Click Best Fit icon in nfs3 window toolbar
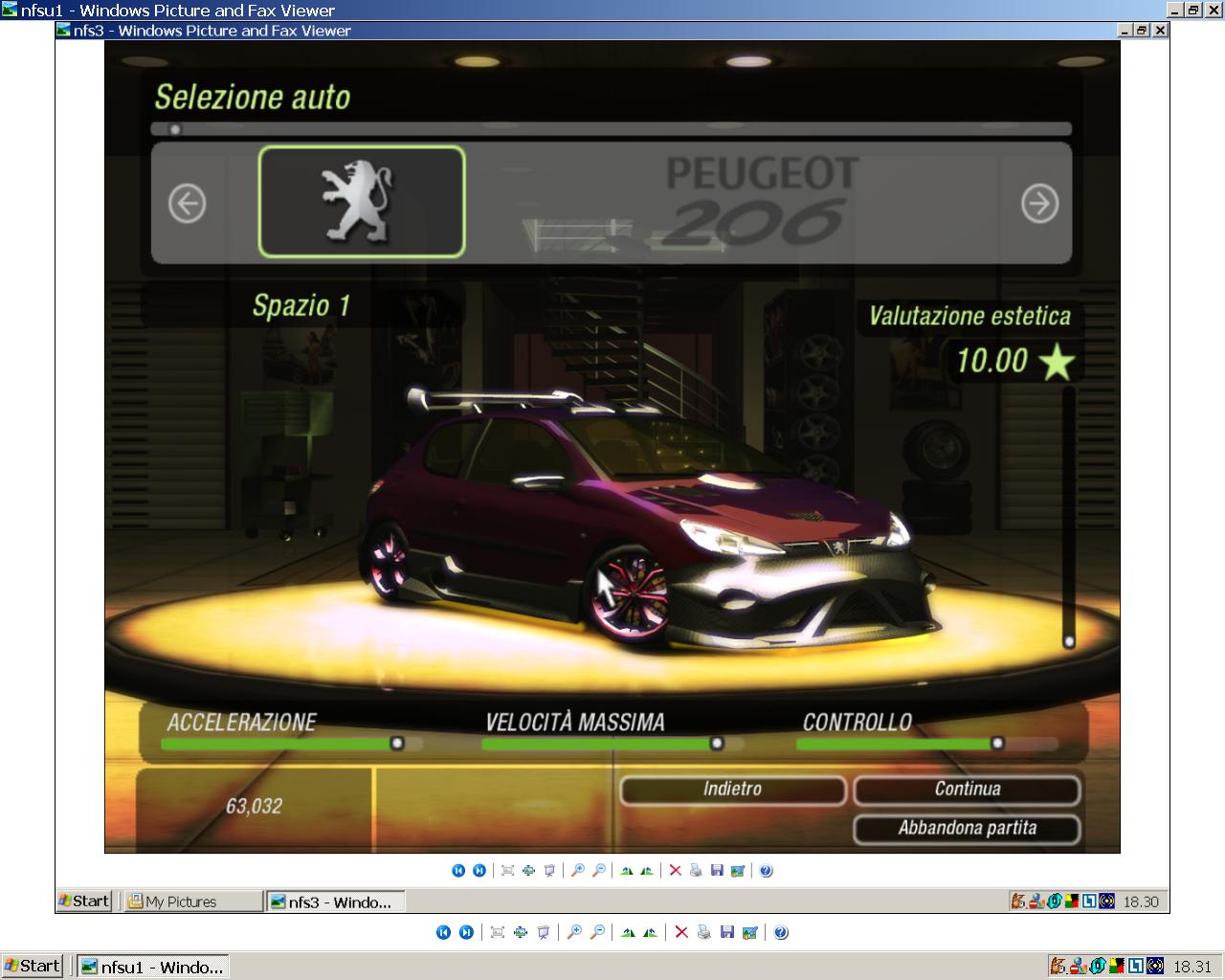1225x980 pixels. 507,870
